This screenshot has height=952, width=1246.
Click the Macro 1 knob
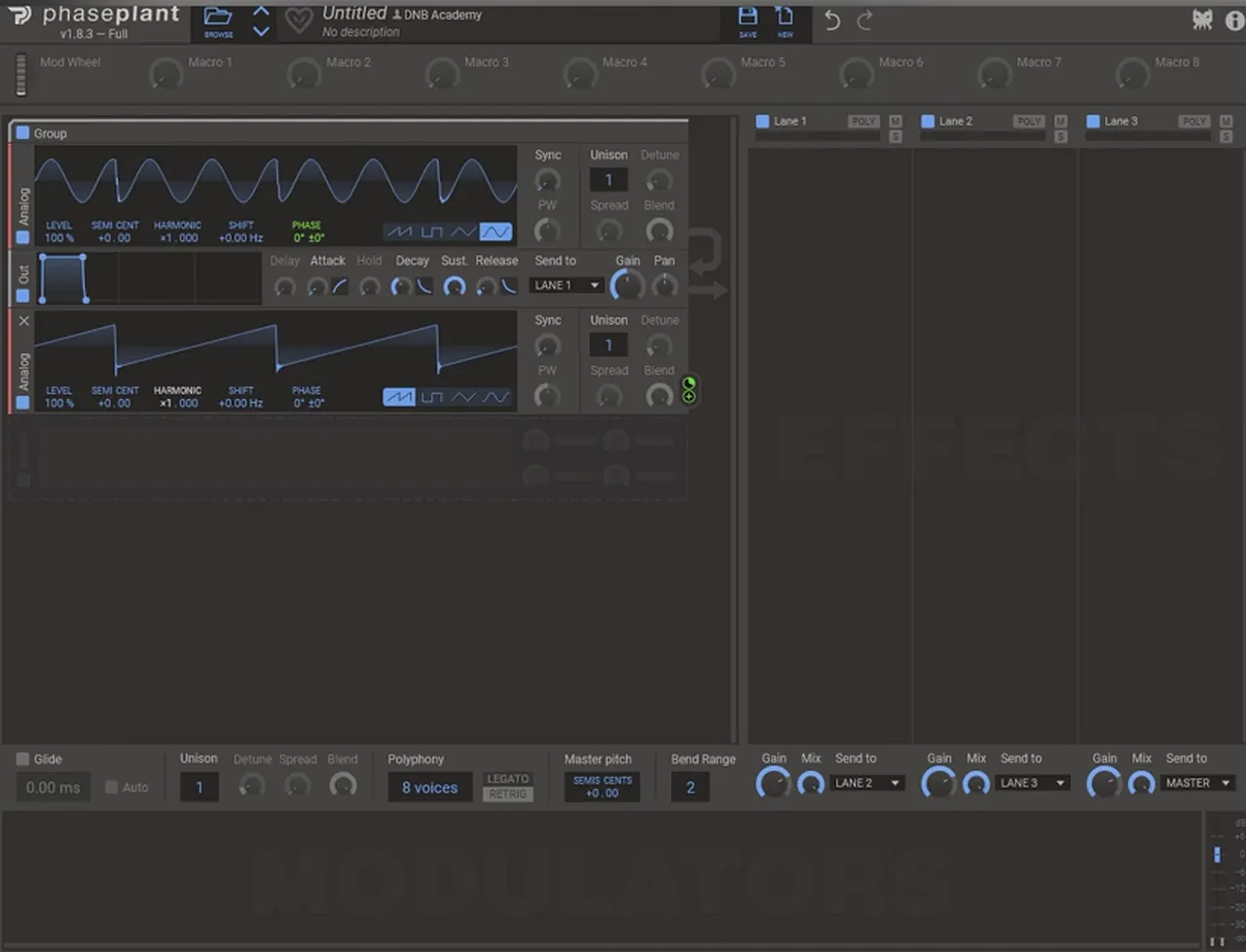[x=165, y=73]
